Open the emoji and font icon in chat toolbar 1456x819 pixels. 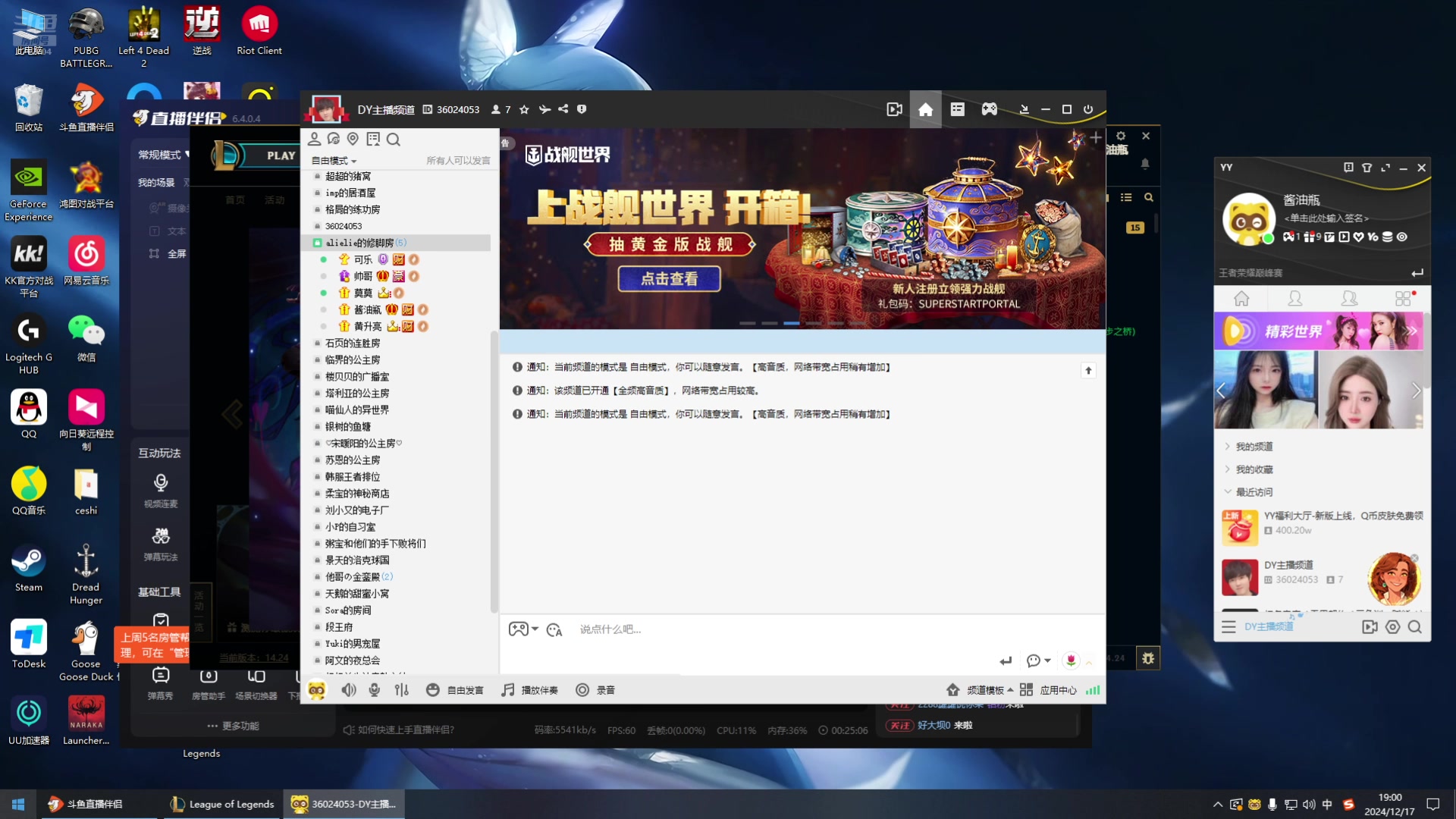pyautogui.click(x=554, y=629)
